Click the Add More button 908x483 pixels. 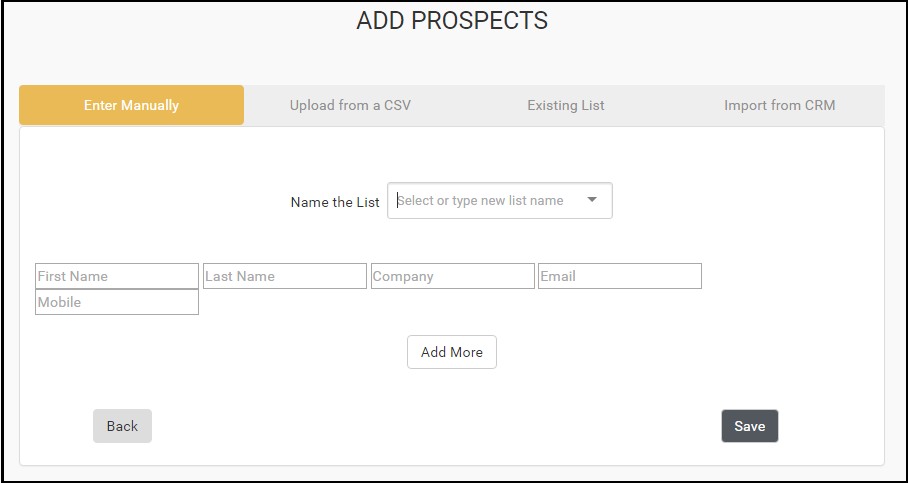pyautogui.click(x=452, y=352)
